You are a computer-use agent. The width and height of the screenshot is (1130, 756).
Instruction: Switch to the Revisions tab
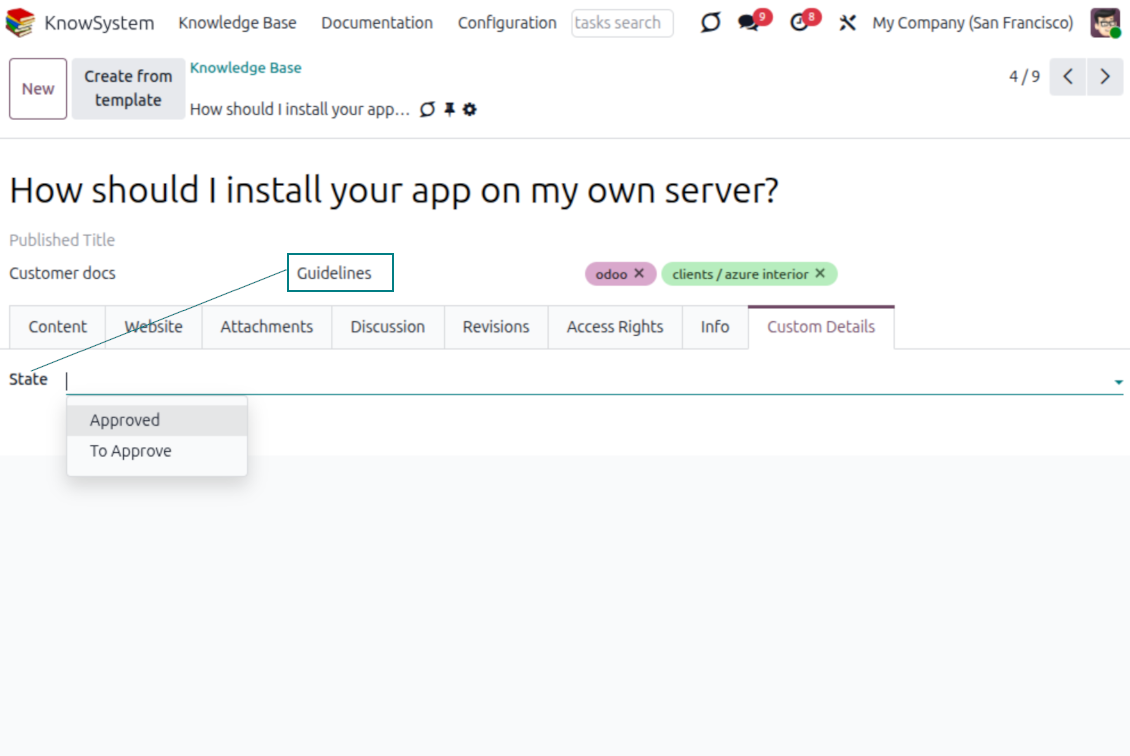[x=496, y=327]
